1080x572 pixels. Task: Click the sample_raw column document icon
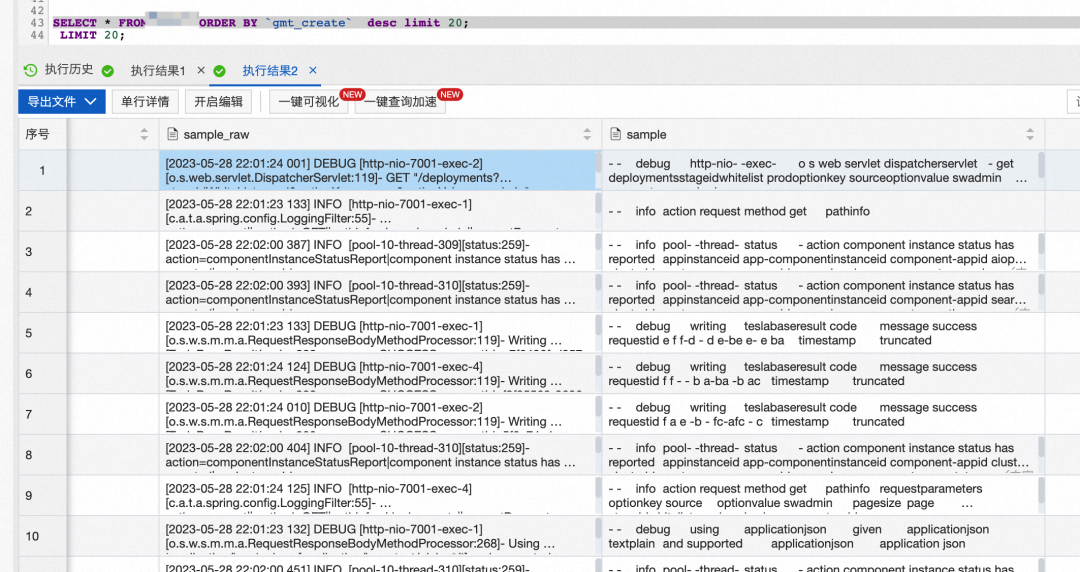tap(173, 134)
